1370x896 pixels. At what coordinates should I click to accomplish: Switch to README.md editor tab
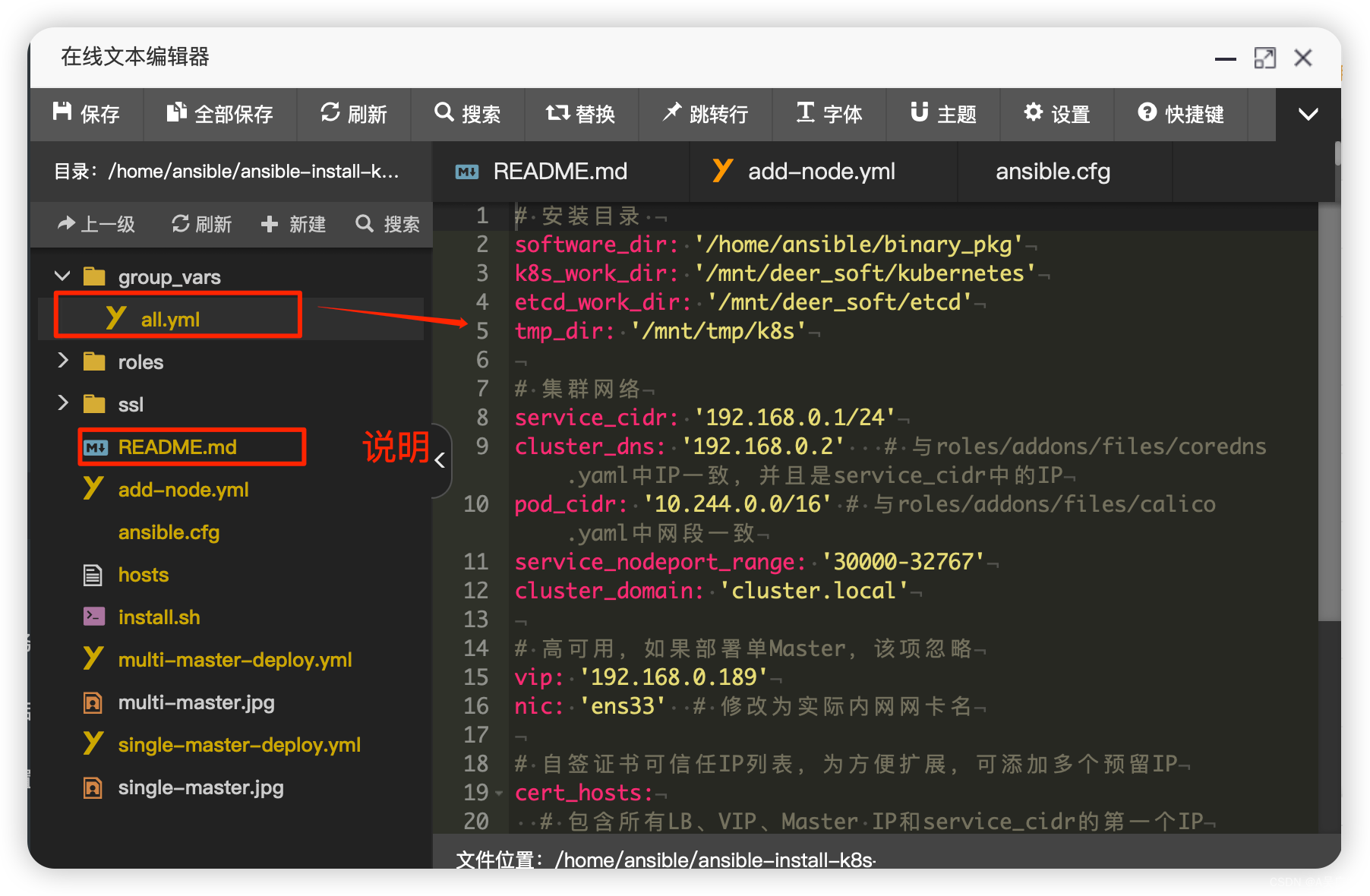click(560, 172)
